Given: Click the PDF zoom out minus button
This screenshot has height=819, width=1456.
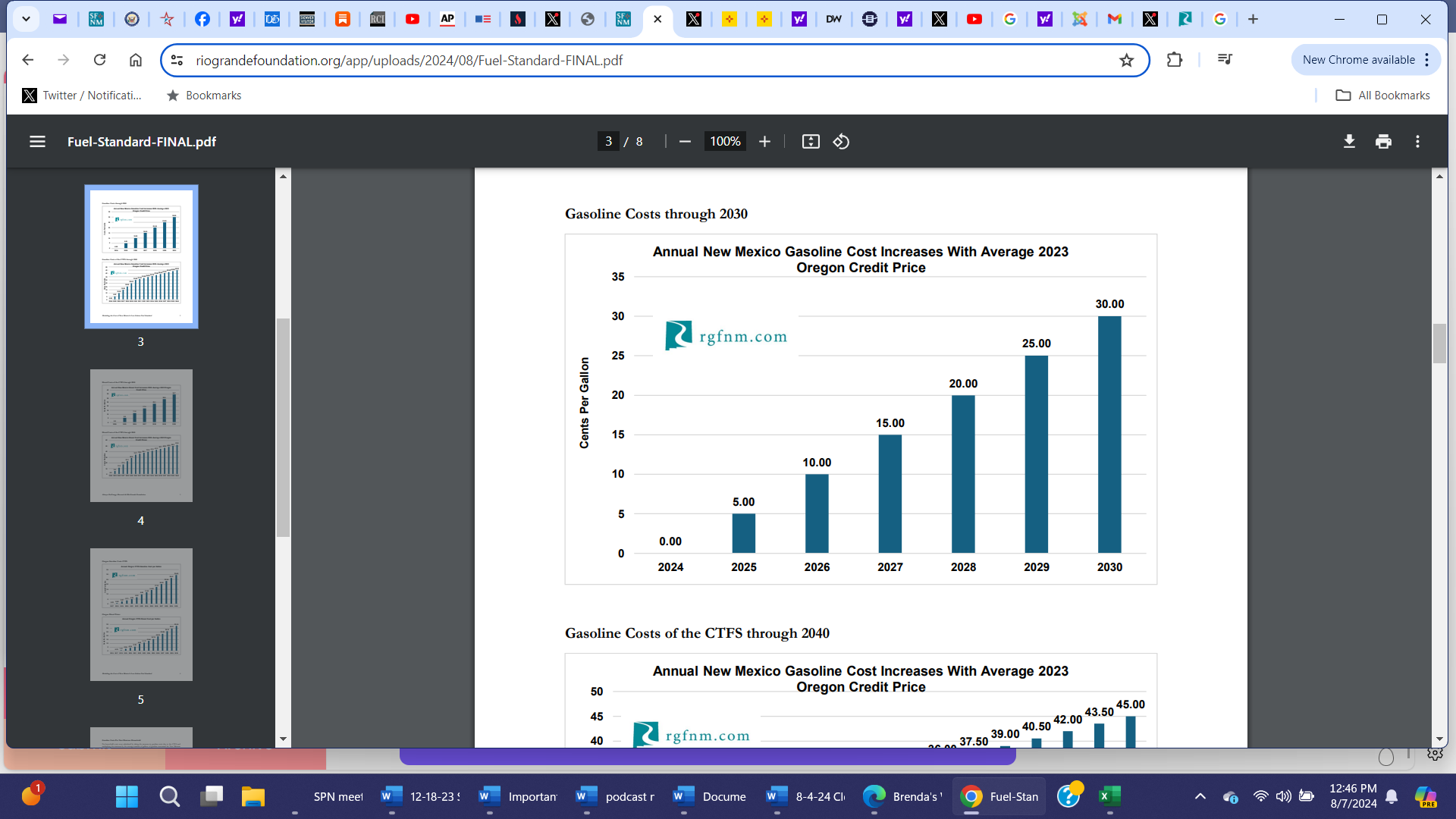Looking at the screenshot, I should point(685,142).
